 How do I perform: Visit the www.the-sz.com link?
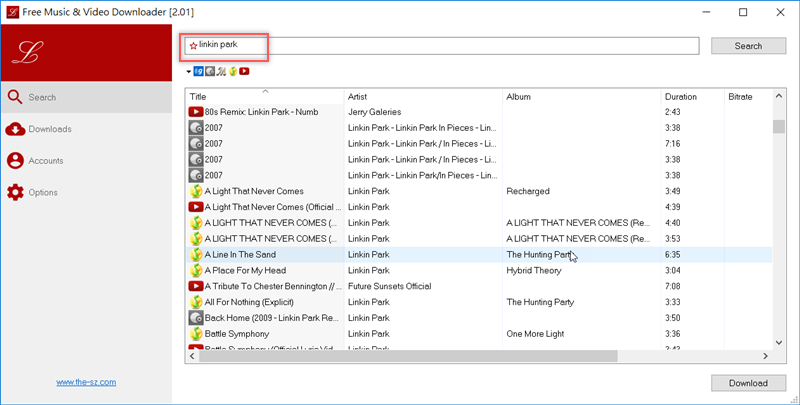pyautogui.click(x=86, y=383)
